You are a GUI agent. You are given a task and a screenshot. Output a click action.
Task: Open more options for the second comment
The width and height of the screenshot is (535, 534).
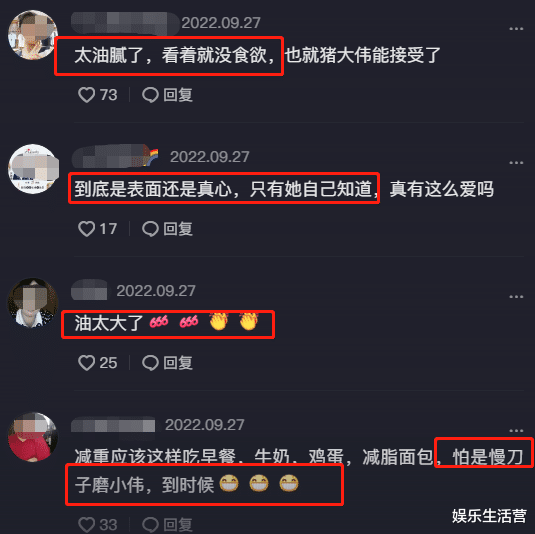coord(516,163)
